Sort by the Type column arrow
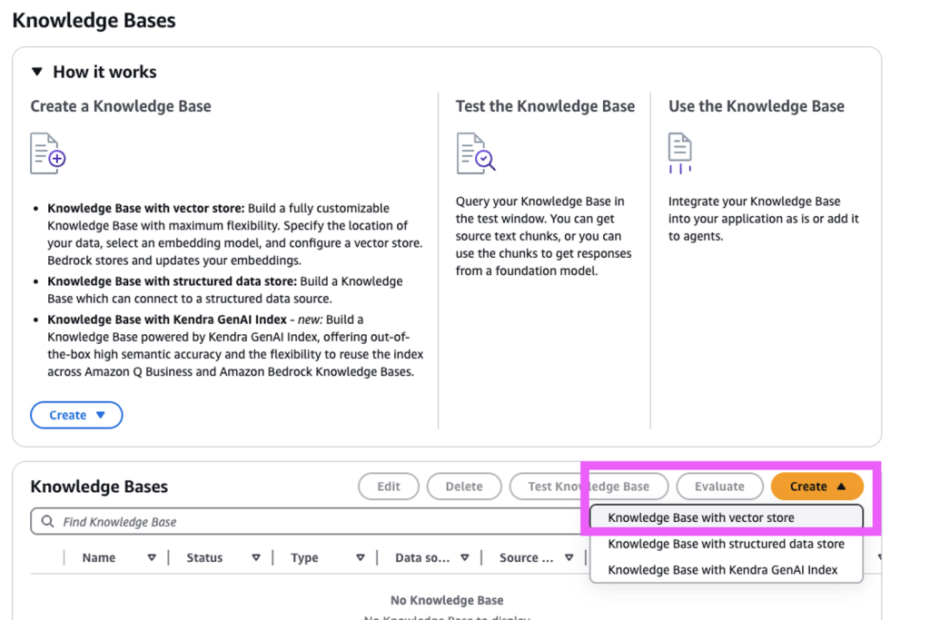 (x=361, y=558)
